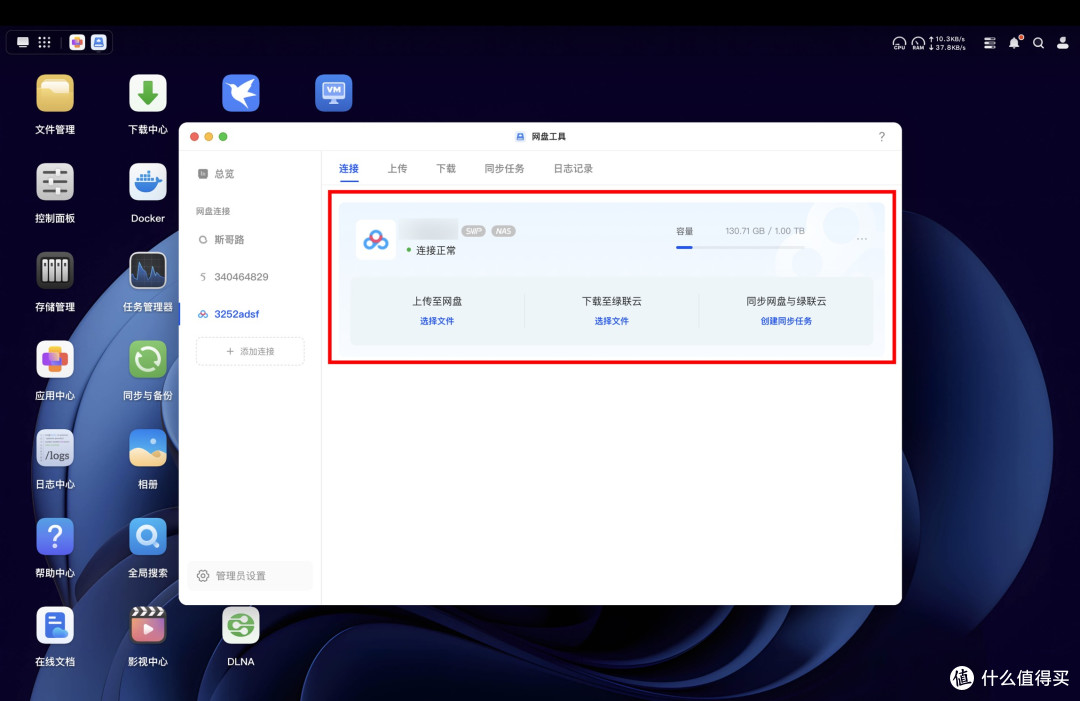Open 全局搜索 desktop icon

(x=147, y=537)
